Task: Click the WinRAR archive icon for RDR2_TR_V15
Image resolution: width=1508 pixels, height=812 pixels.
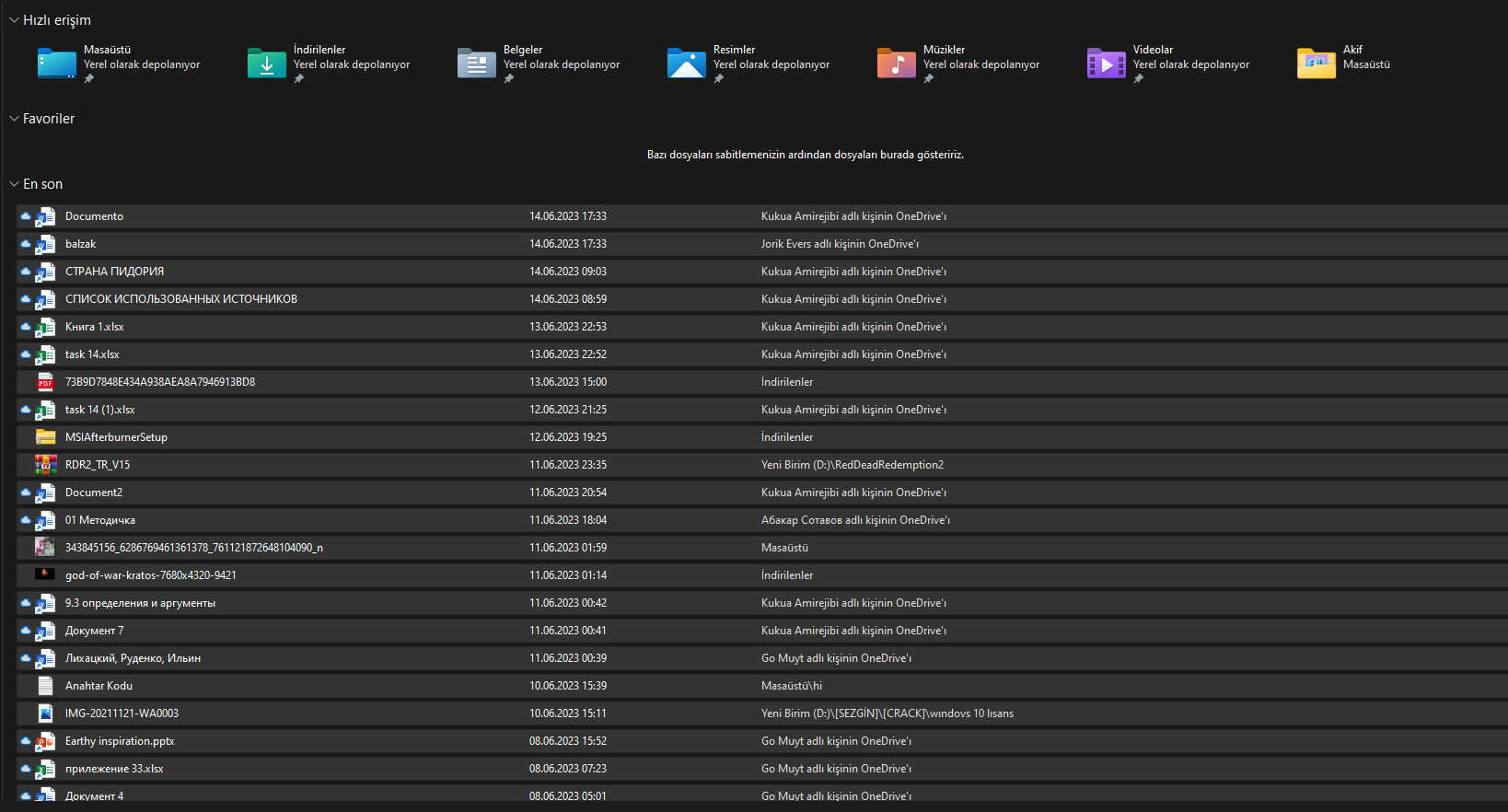Action: (x=45, y=465)
